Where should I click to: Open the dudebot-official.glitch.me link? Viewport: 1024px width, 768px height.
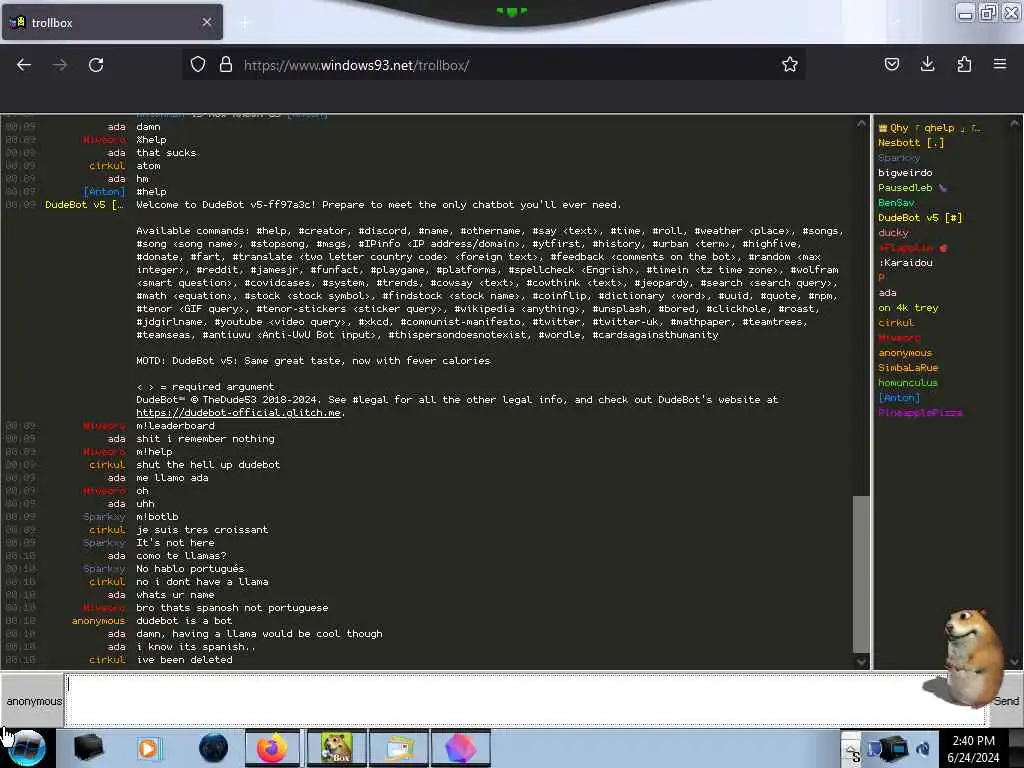point(238,413)
